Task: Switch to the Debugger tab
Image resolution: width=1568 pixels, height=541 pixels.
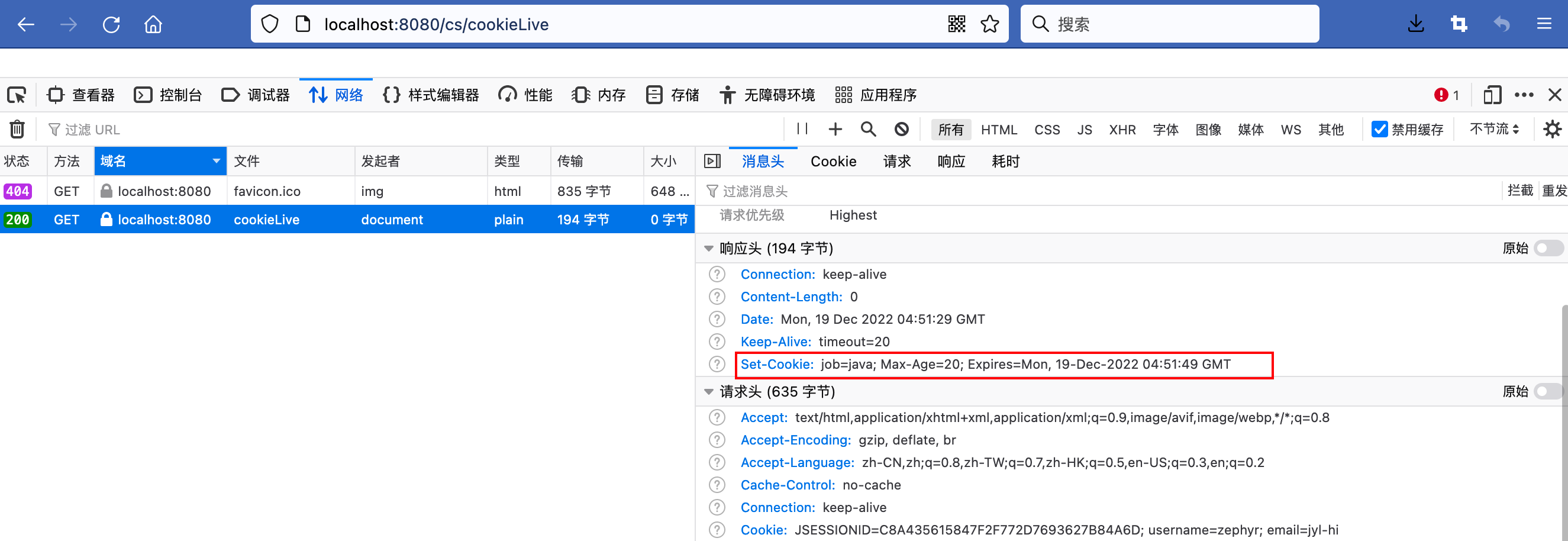Action: (x=256, y=95)
